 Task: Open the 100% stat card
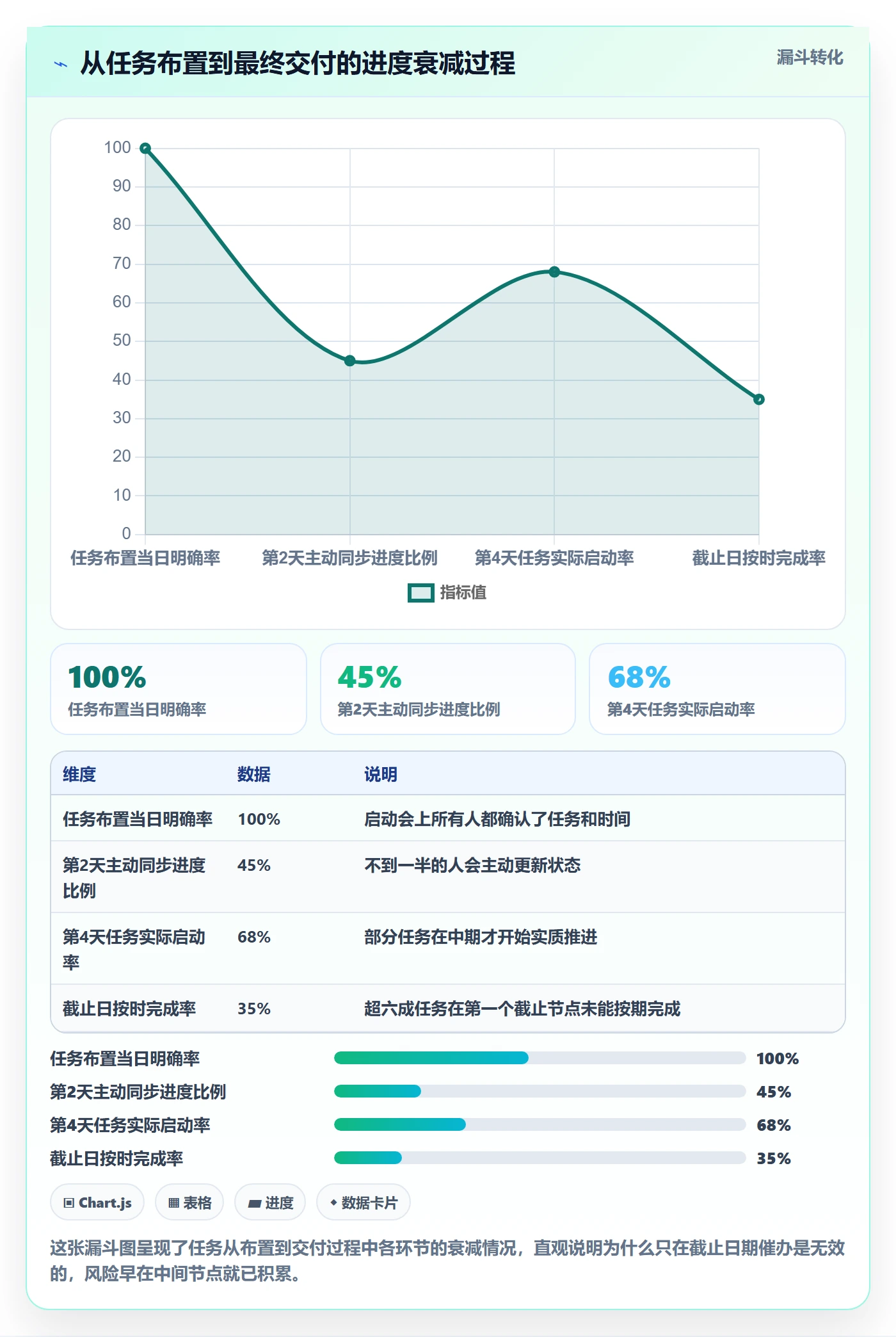pyautogui.click(x=179, y=689)
